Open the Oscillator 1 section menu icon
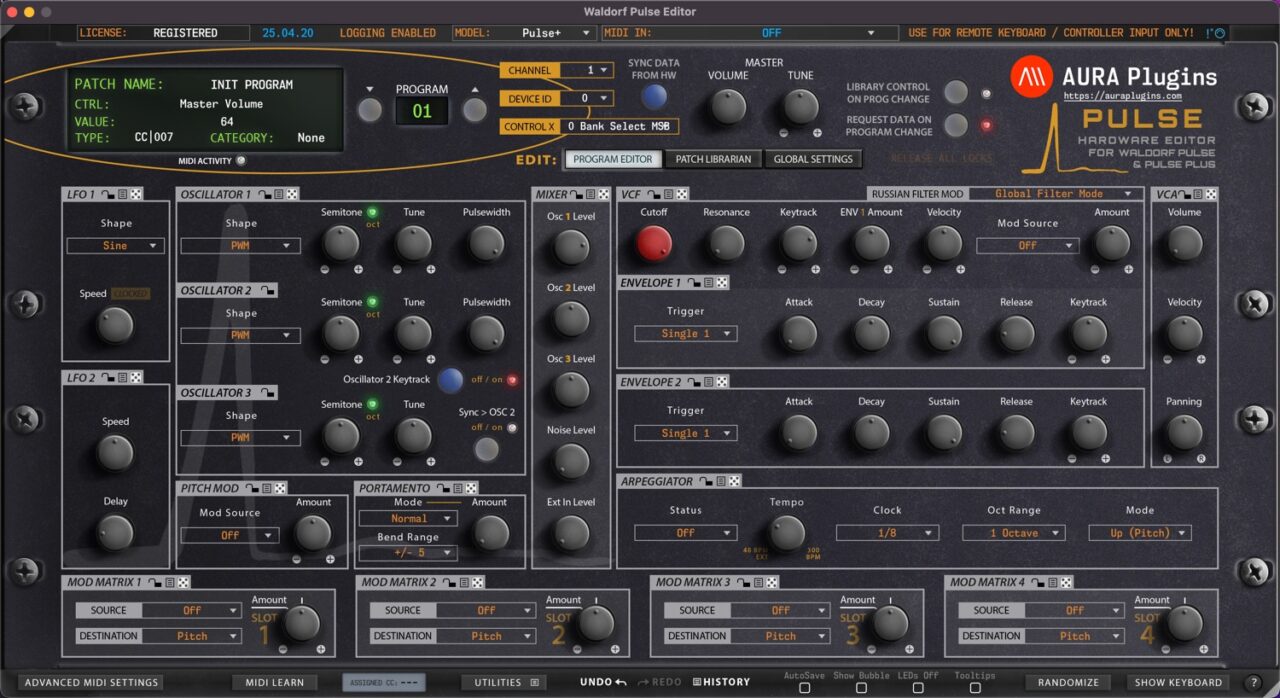Viewport: 1280px width, 698px height. coord(278,194)
